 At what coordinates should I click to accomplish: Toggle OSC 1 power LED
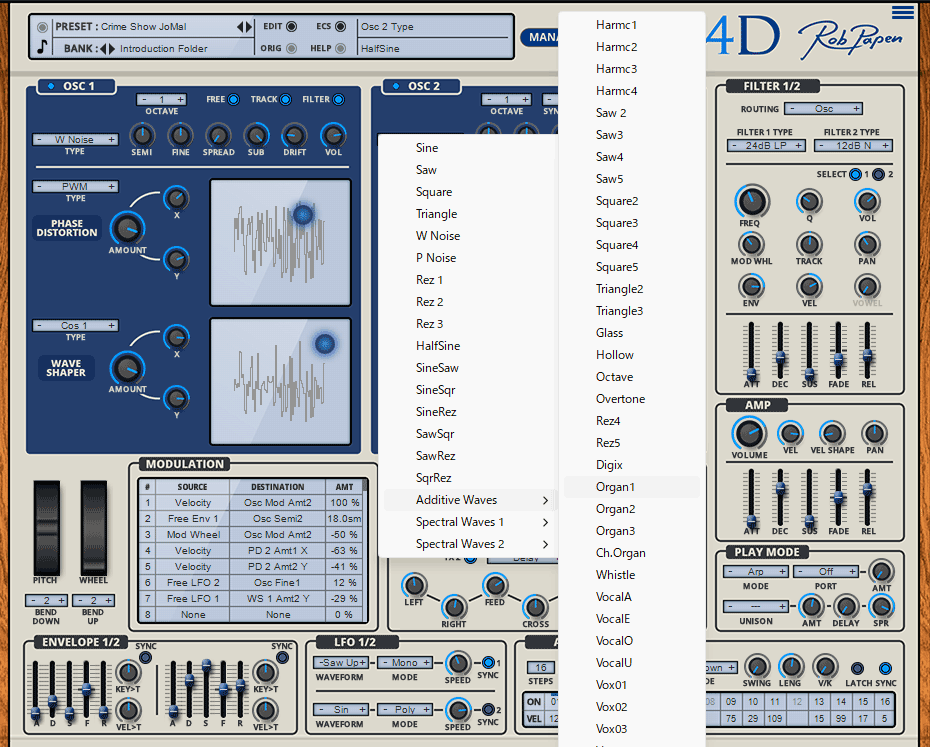[x=50, y=86]
